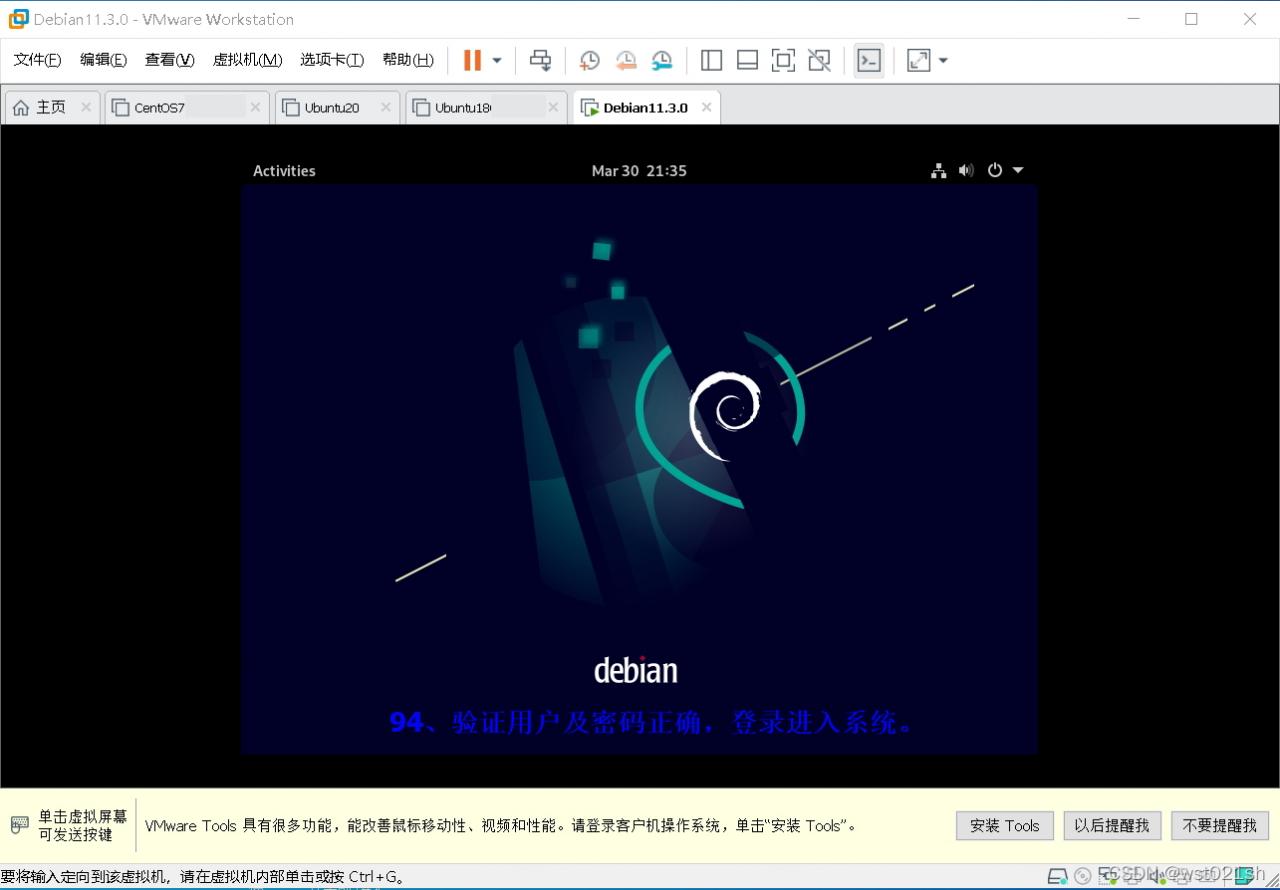Expand the stretch display dropdown arrow
This screenshot has height=890, width=1280.
pos(943,61)
